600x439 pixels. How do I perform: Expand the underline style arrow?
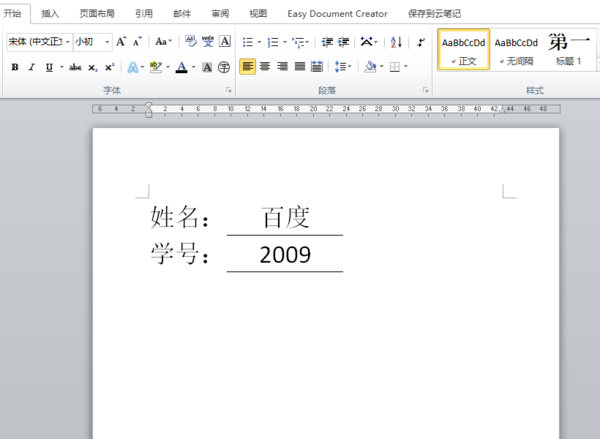coord(61,67)
